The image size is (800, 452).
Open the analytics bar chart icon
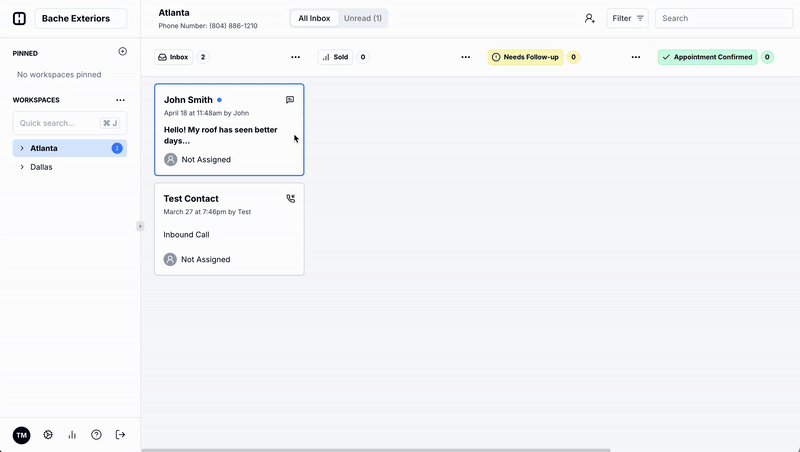[x=72, y=435]
